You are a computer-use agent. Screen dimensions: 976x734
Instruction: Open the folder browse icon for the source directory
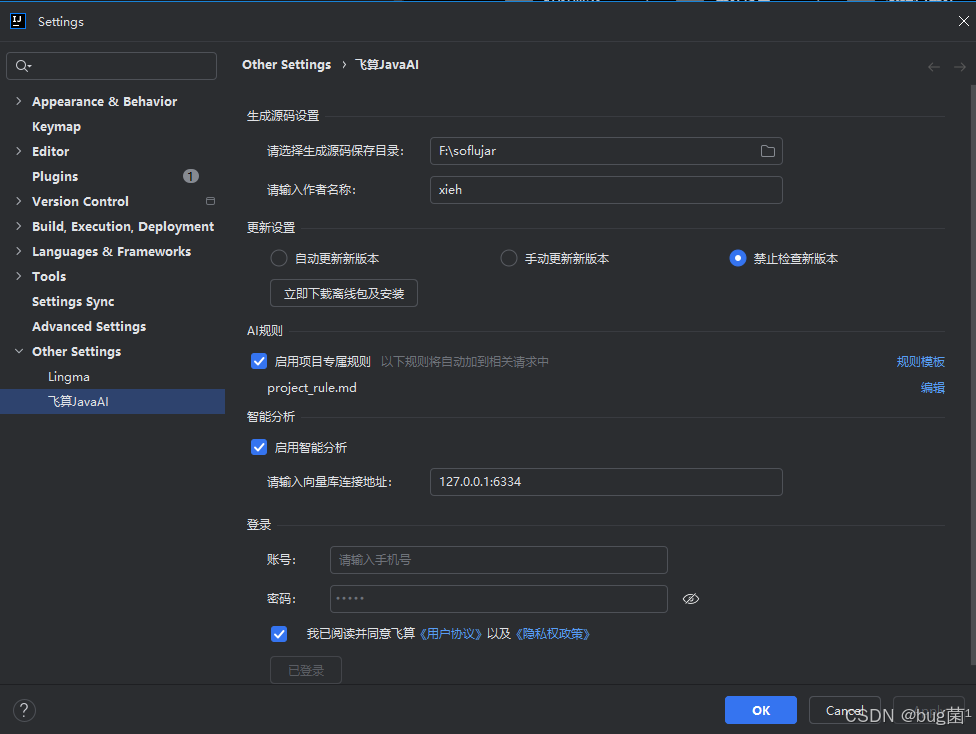click(x=767, y=151)
